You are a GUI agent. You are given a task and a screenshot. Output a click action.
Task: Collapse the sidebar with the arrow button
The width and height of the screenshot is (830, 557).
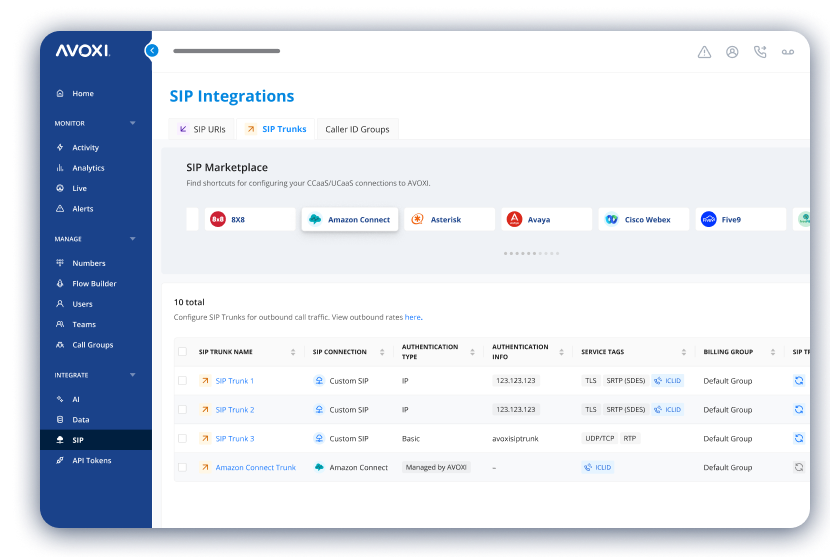[x=152, y=50]
